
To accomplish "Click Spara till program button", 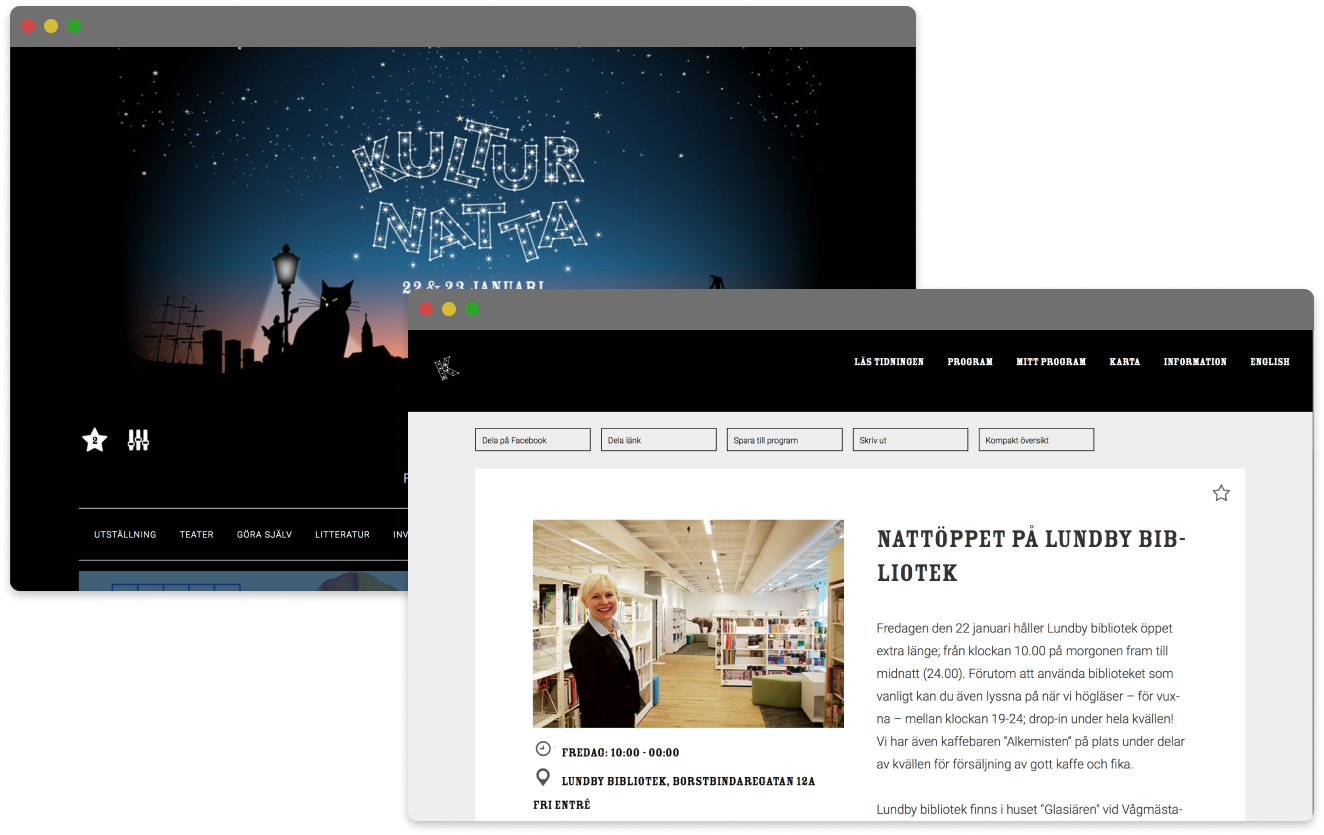I will 785,440.
